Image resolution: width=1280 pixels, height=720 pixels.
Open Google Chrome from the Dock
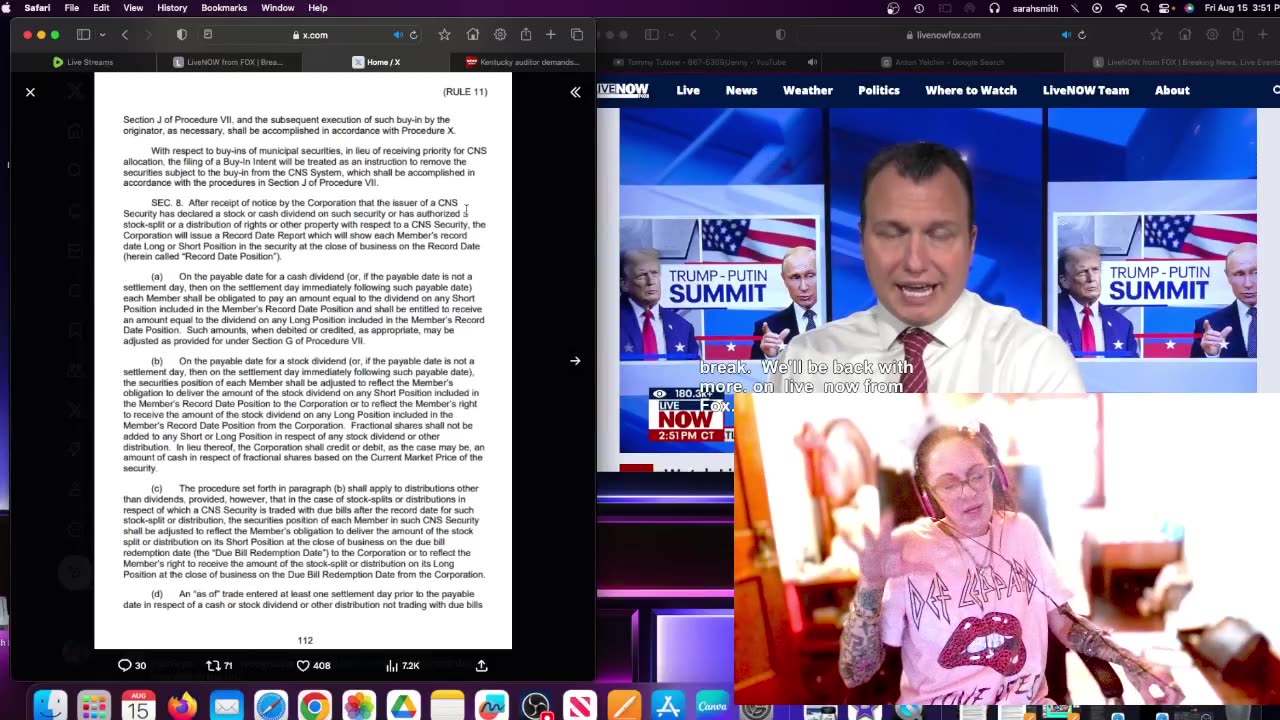point(314,706)
